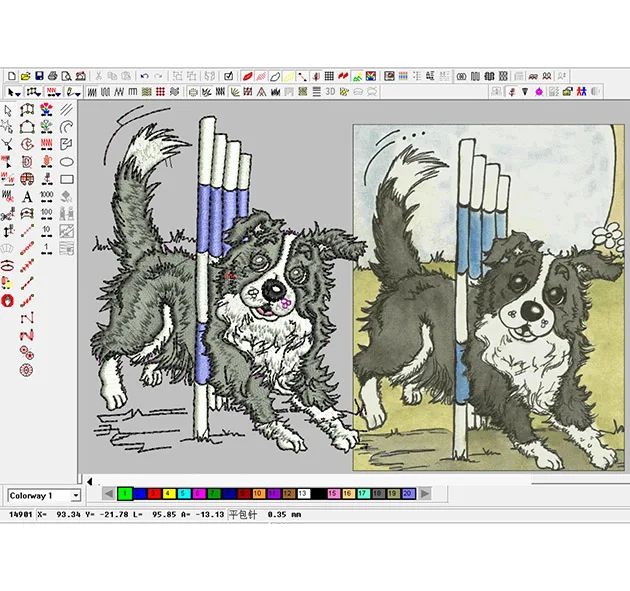Screen dimensions: 630x591
Task: Click the 3D view icon
Action: pos(329,92)
